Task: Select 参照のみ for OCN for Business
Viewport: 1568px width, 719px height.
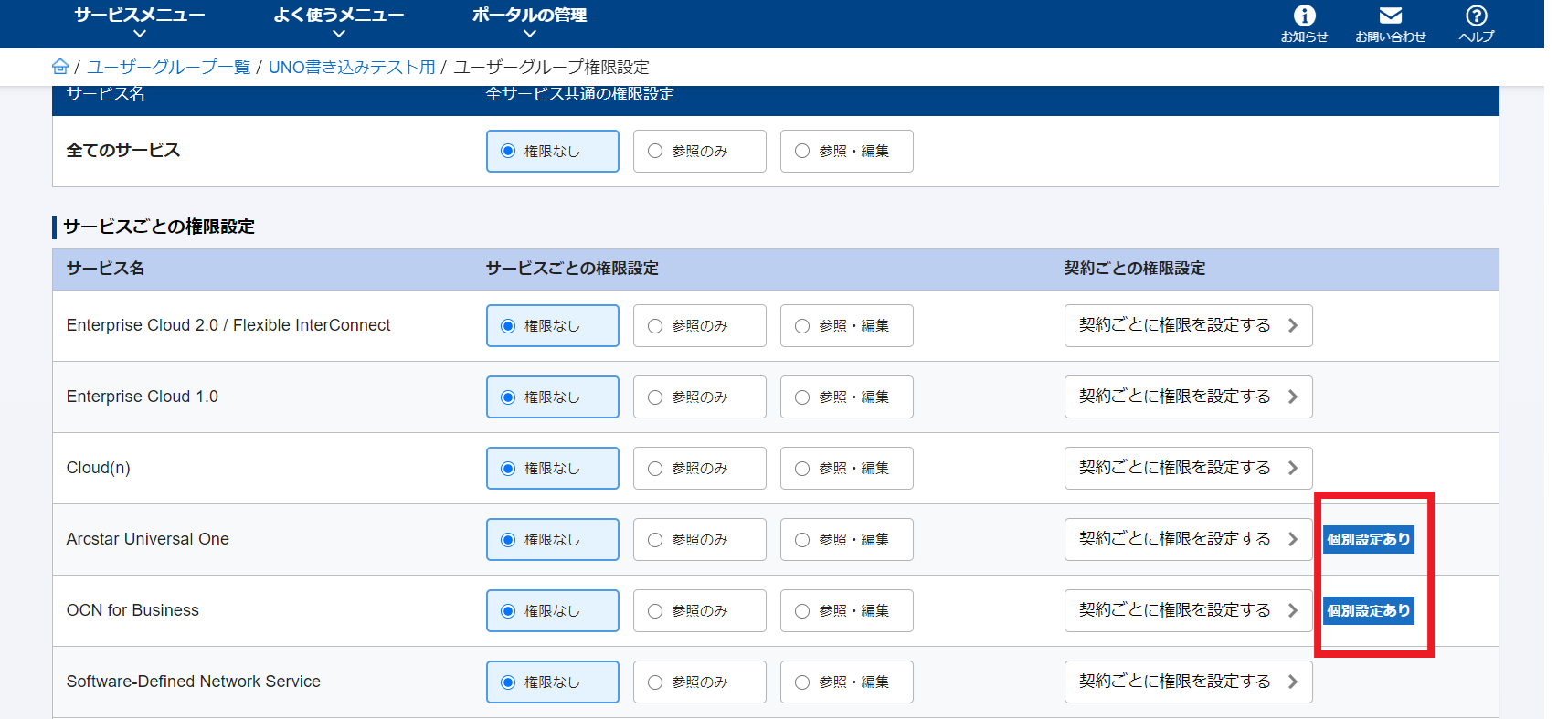Action: pos(699,610)
